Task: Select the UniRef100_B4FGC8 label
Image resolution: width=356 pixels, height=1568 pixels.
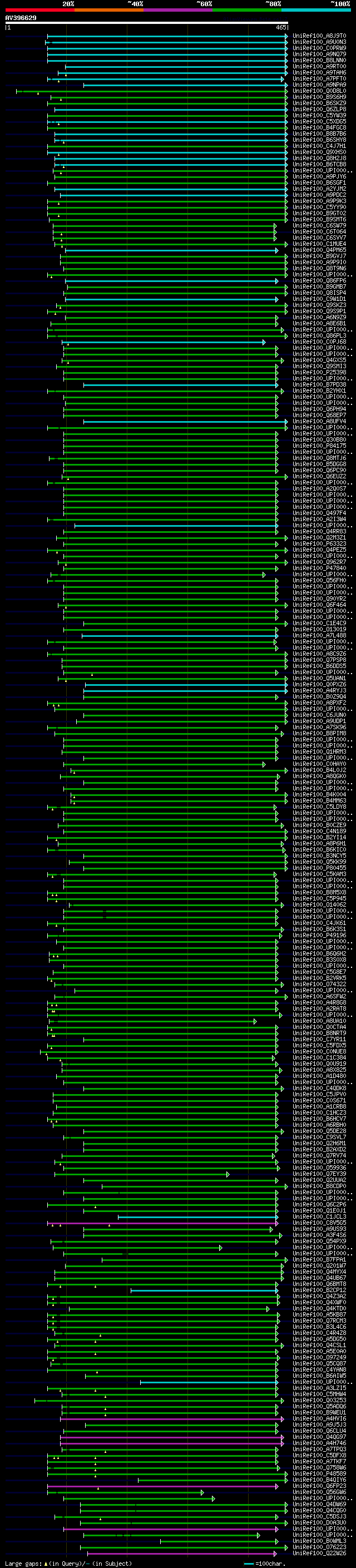Action: (319, 127)
